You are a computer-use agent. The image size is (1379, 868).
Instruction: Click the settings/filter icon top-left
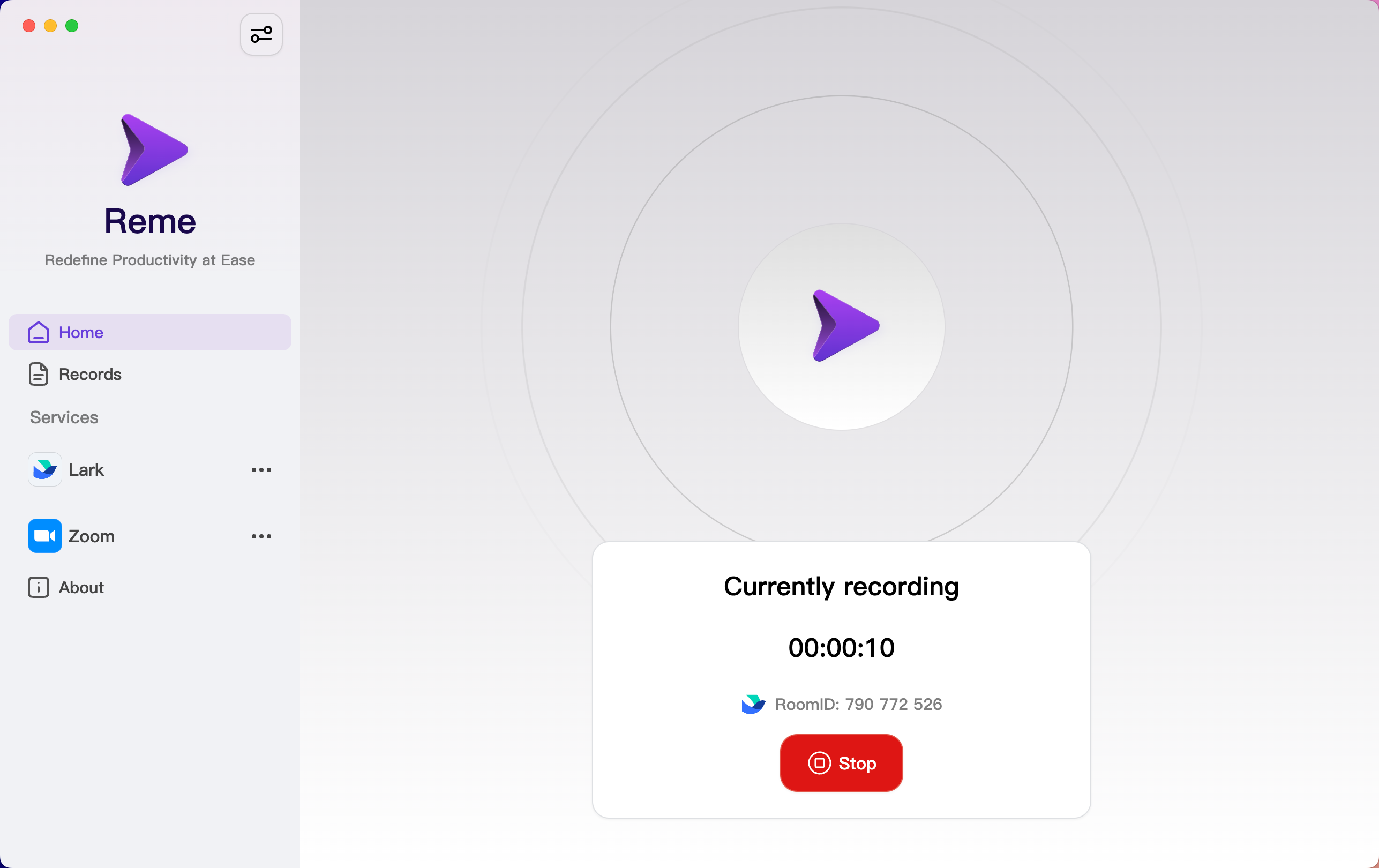point(261,35)
